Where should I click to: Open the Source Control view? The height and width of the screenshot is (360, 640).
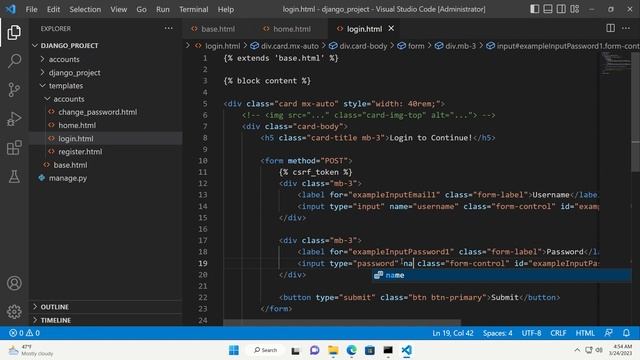[x=14, y=89]
